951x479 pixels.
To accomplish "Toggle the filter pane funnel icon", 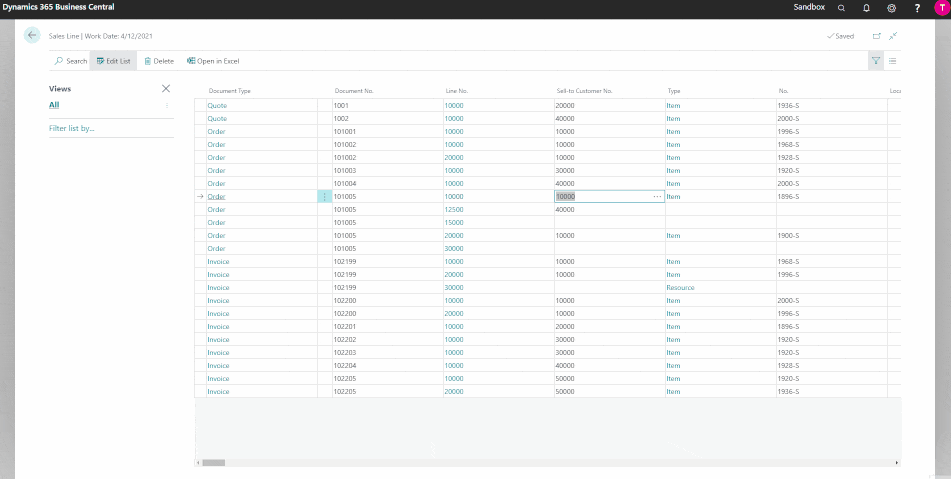I will (x=876, y=61).
